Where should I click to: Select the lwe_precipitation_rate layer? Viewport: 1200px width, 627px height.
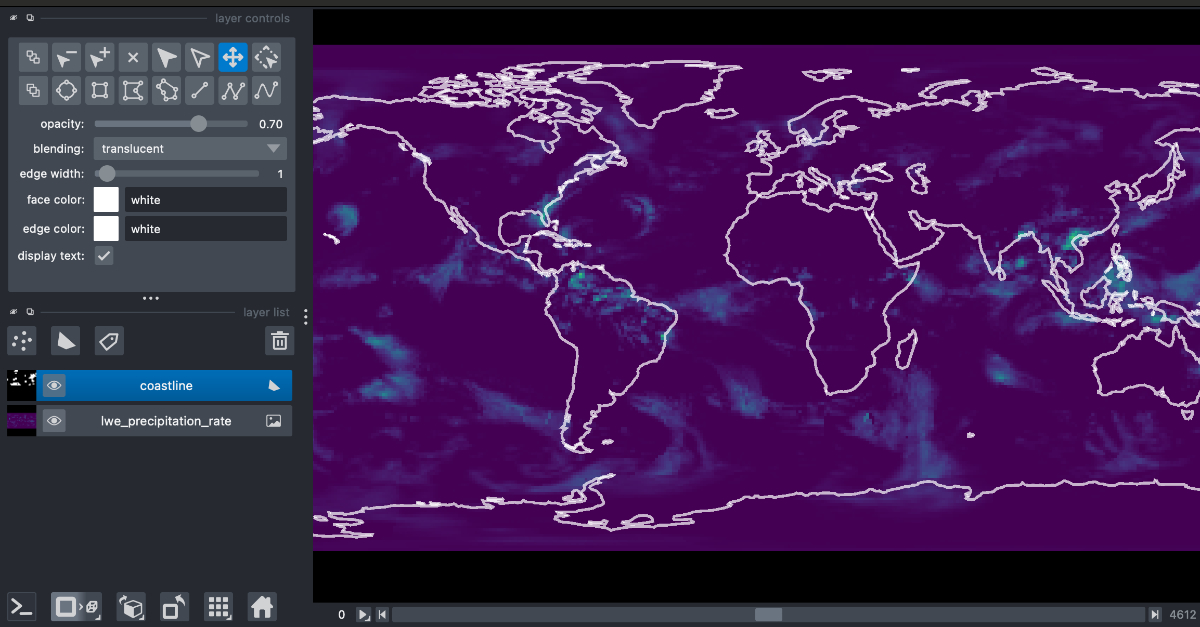[165, 420]
